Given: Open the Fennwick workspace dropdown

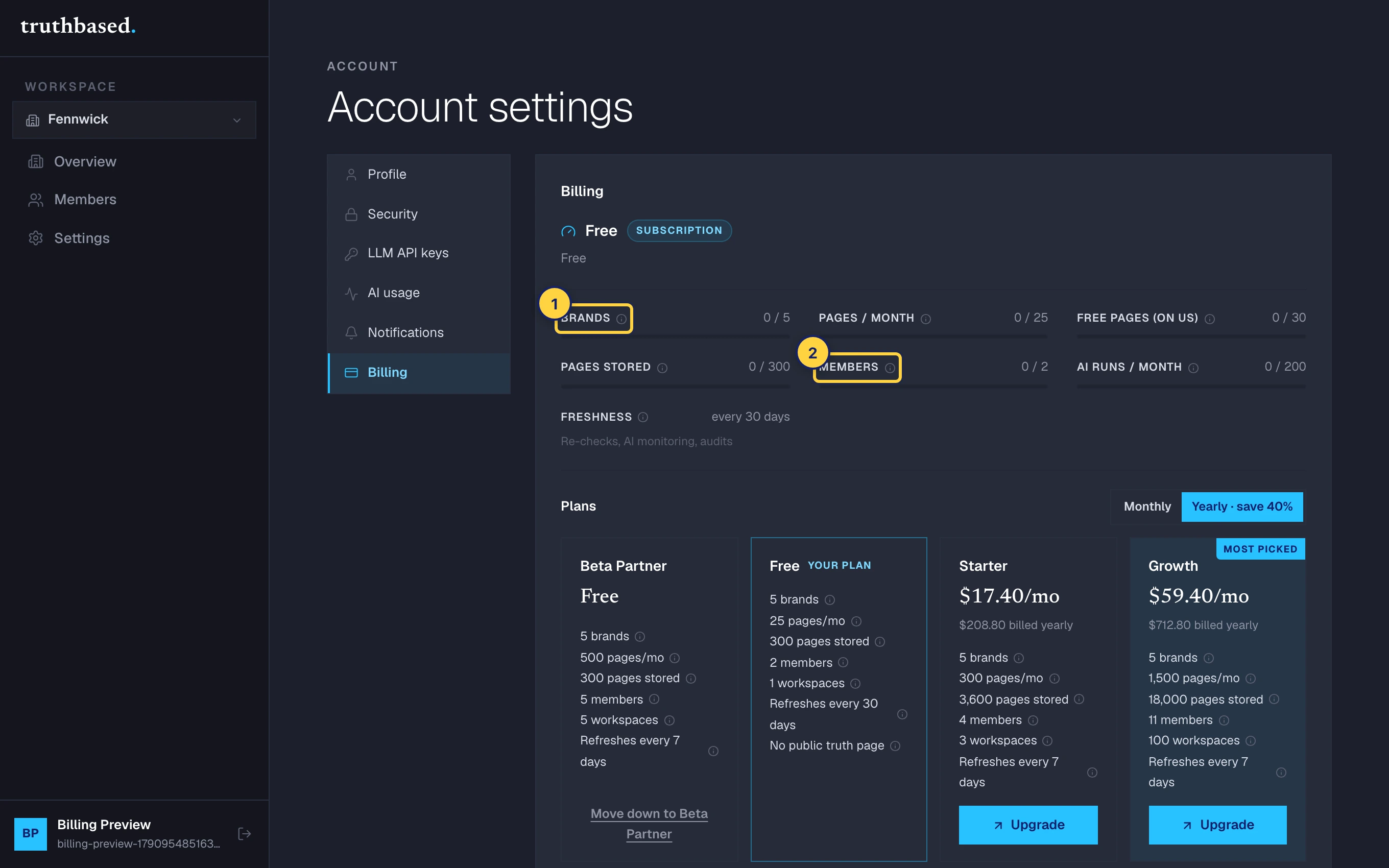Looking at the screenshot, I should (x=134, y=119).
